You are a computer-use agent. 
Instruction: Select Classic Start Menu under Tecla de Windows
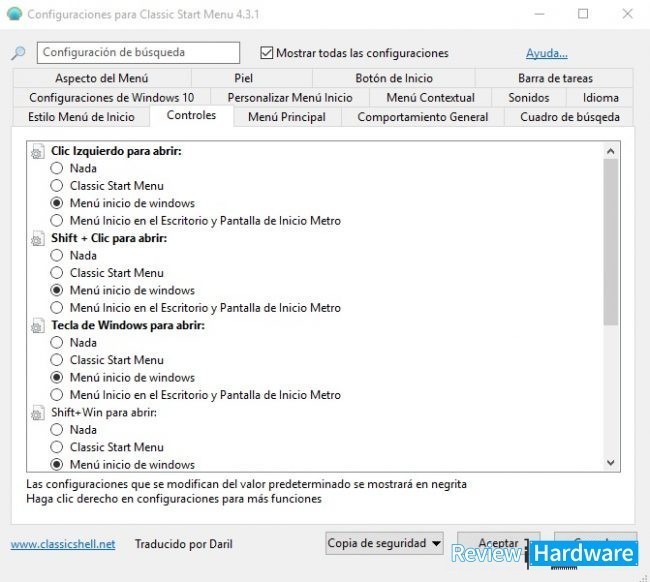[57, 360]
